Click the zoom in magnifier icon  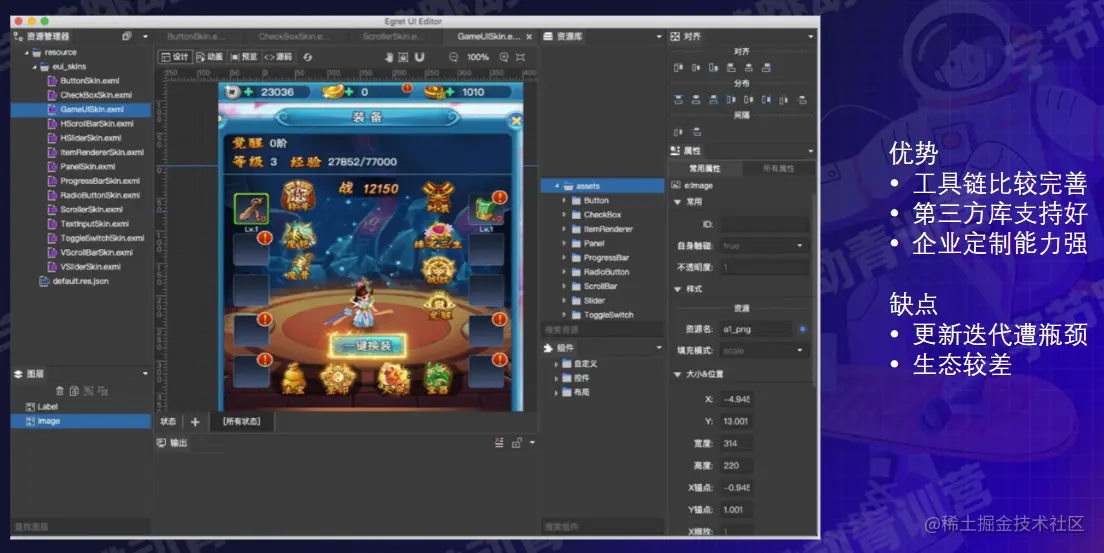504,57
